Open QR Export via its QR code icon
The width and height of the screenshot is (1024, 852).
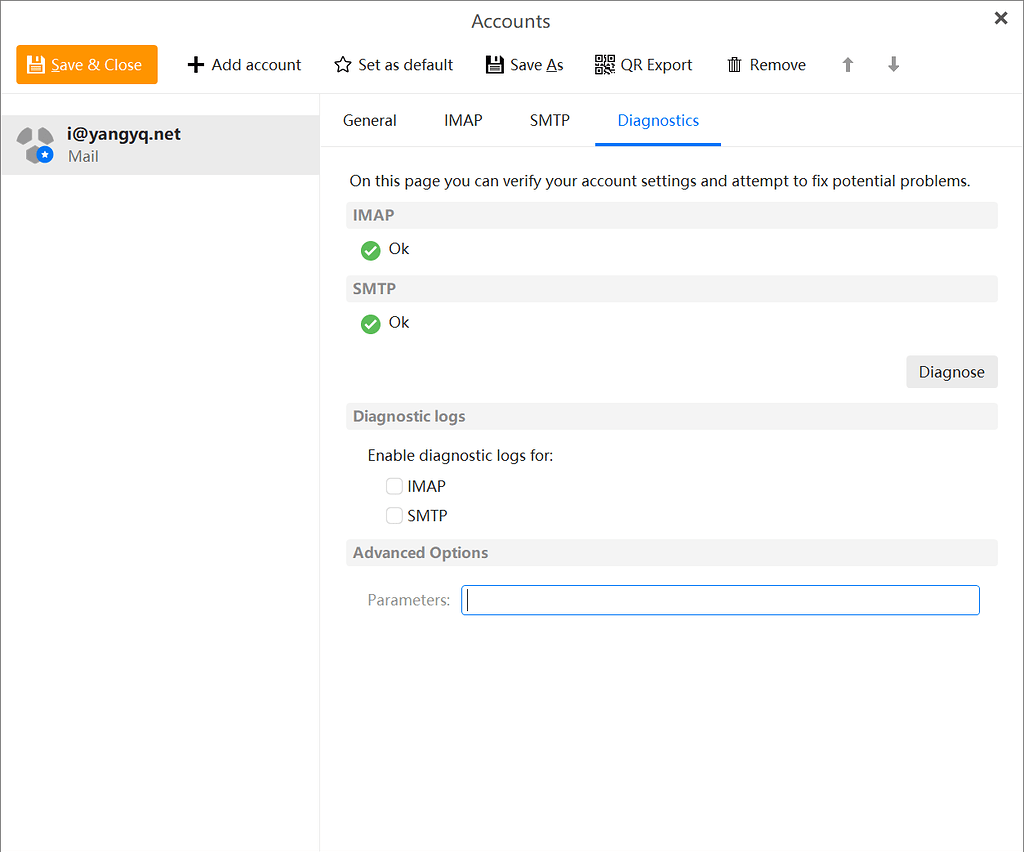[604, 63]
